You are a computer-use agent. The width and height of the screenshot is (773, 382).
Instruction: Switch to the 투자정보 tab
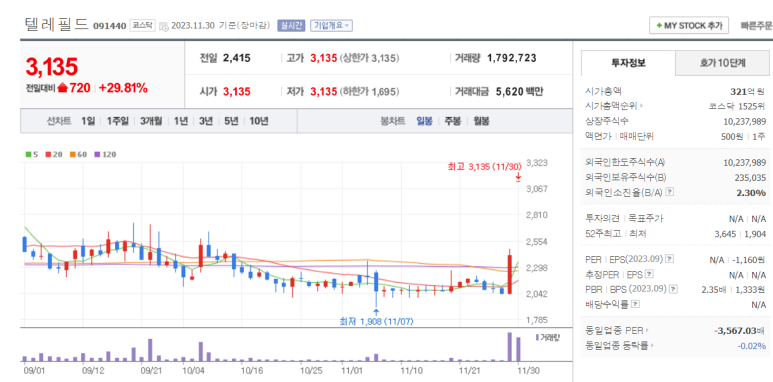tap(628, 63)
